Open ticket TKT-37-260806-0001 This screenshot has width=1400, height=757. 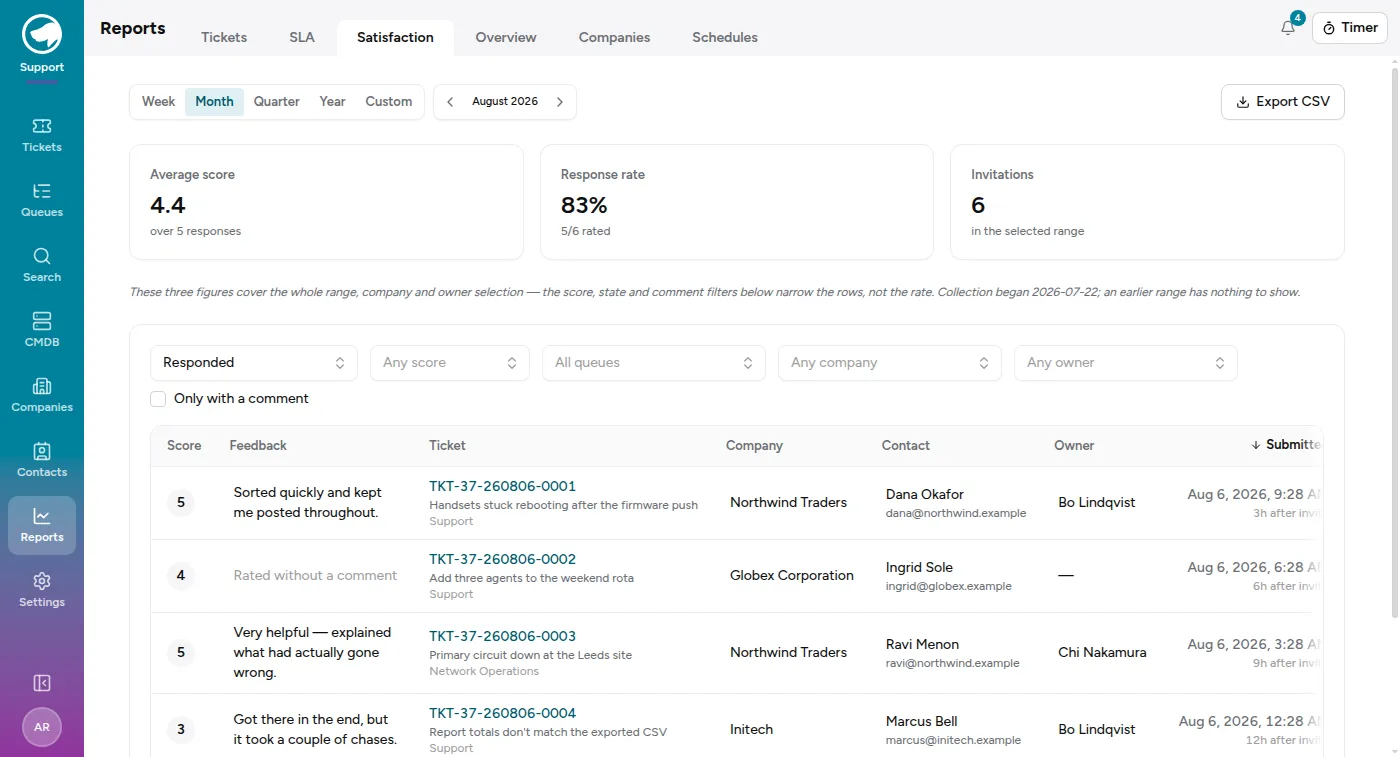pos(503,486)
